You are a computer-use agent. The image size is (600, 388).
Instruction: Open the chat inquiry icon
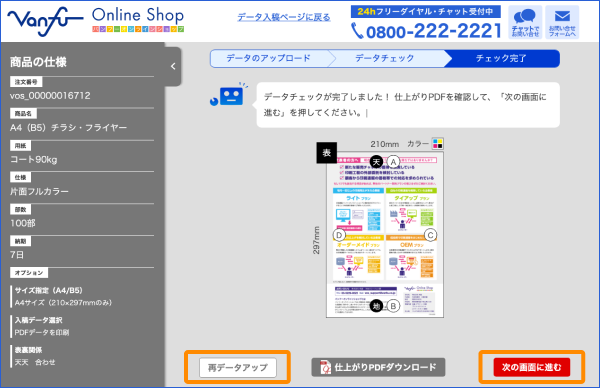(x=525, y=22)
